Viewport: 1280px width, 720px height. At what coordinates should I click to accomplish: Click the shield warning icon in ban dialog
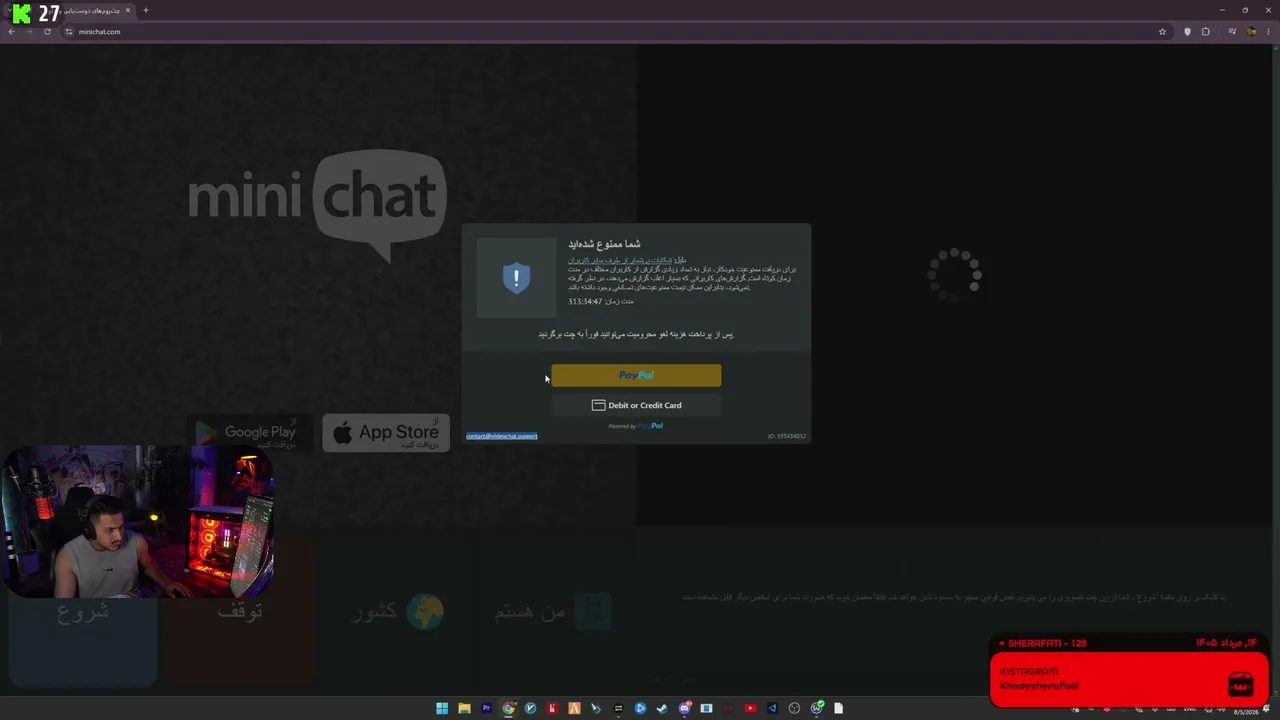click(x=516, y=278)
